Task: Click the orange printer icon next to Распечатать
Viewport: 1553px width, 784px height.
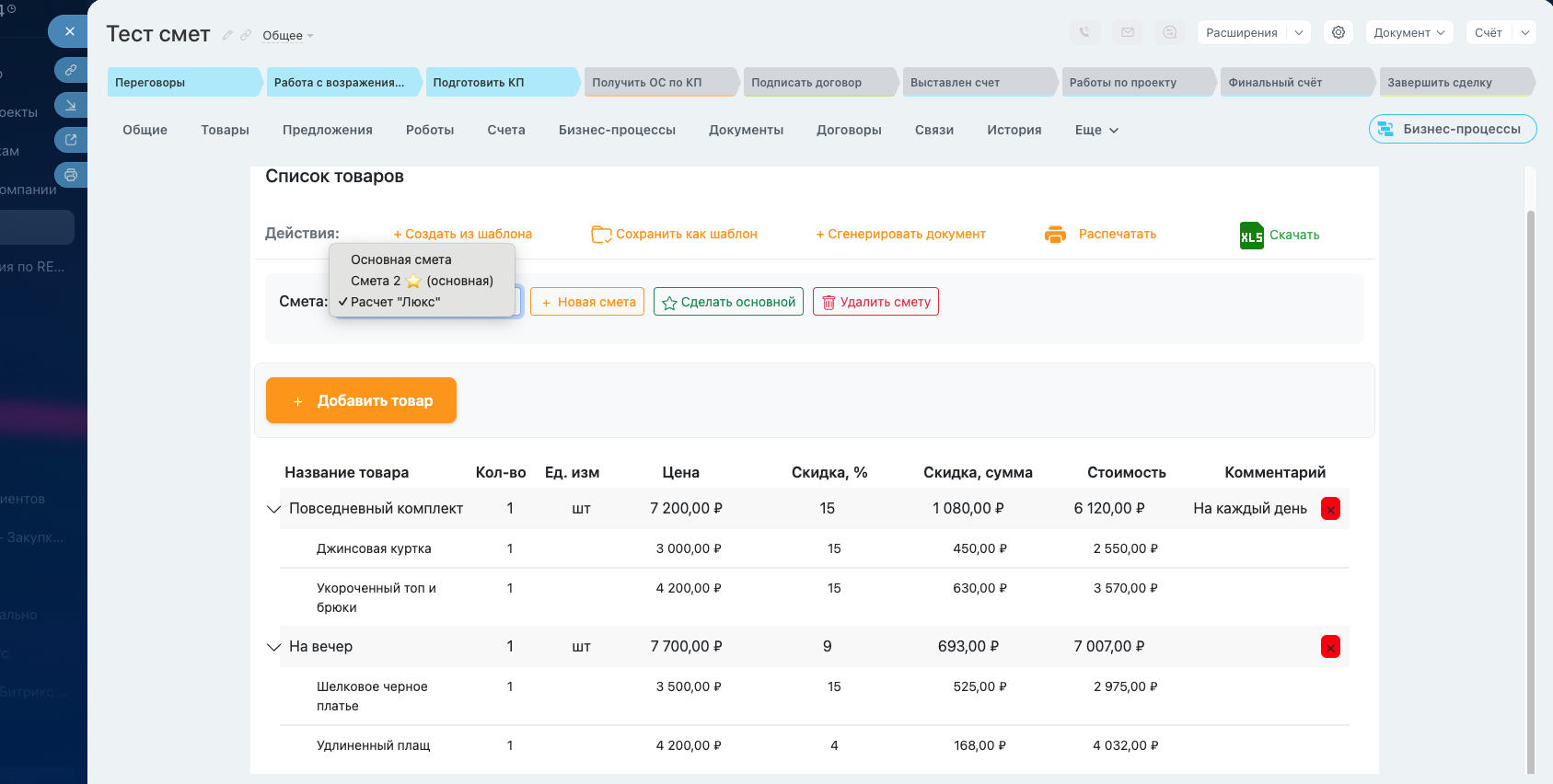Action: (x=1055, y=235)
